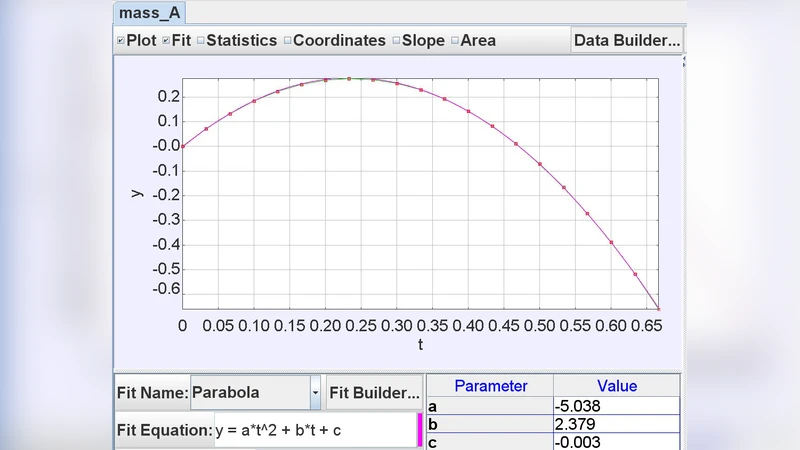Toggle the Plot checkbox
This screenshot has width=800, height=450.
coord(121,41)
